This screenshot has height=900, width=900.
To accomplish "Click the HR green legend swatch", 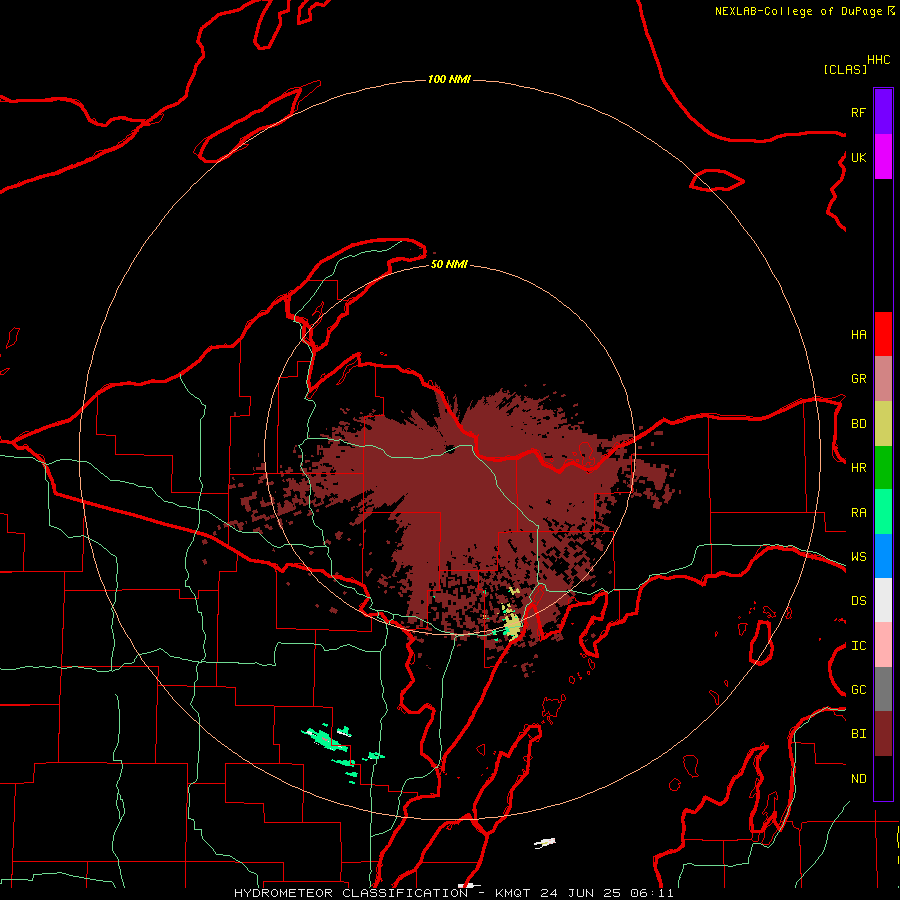I will click(883, 468).
